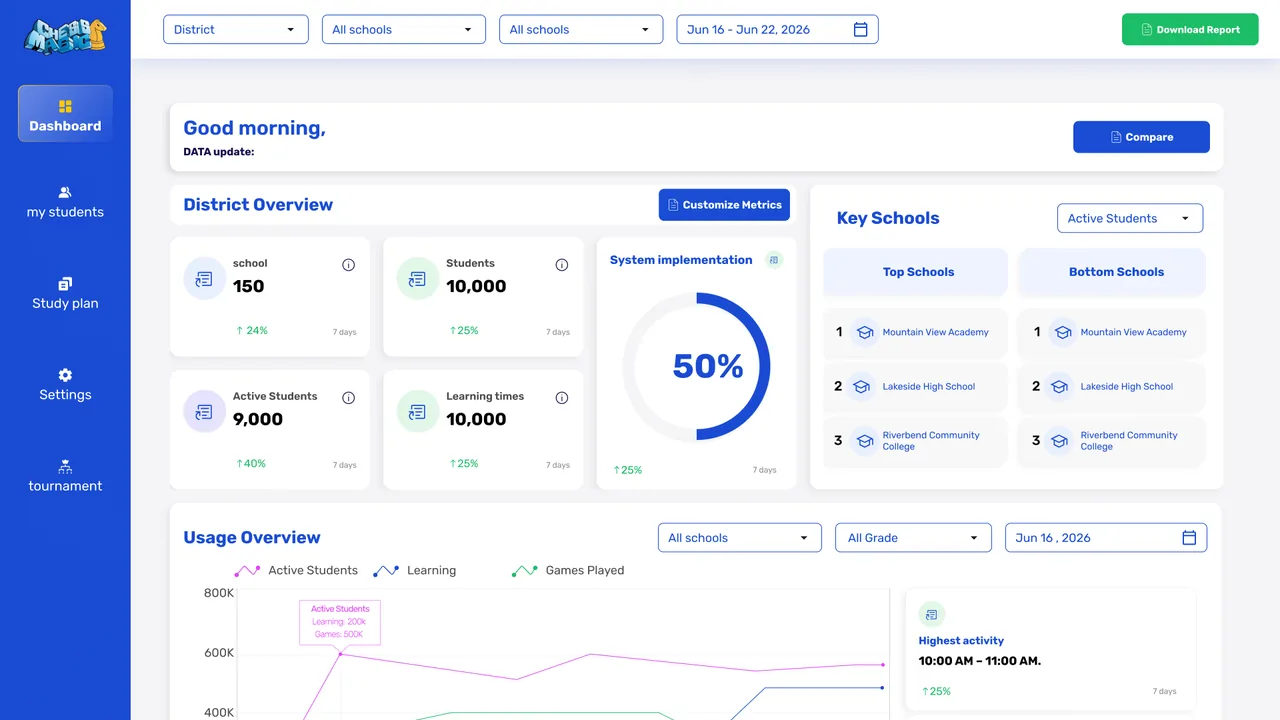Toggle Games Played series in chart legend
Viewport: 1280px width, 720px height.
(x=568, y=571)
